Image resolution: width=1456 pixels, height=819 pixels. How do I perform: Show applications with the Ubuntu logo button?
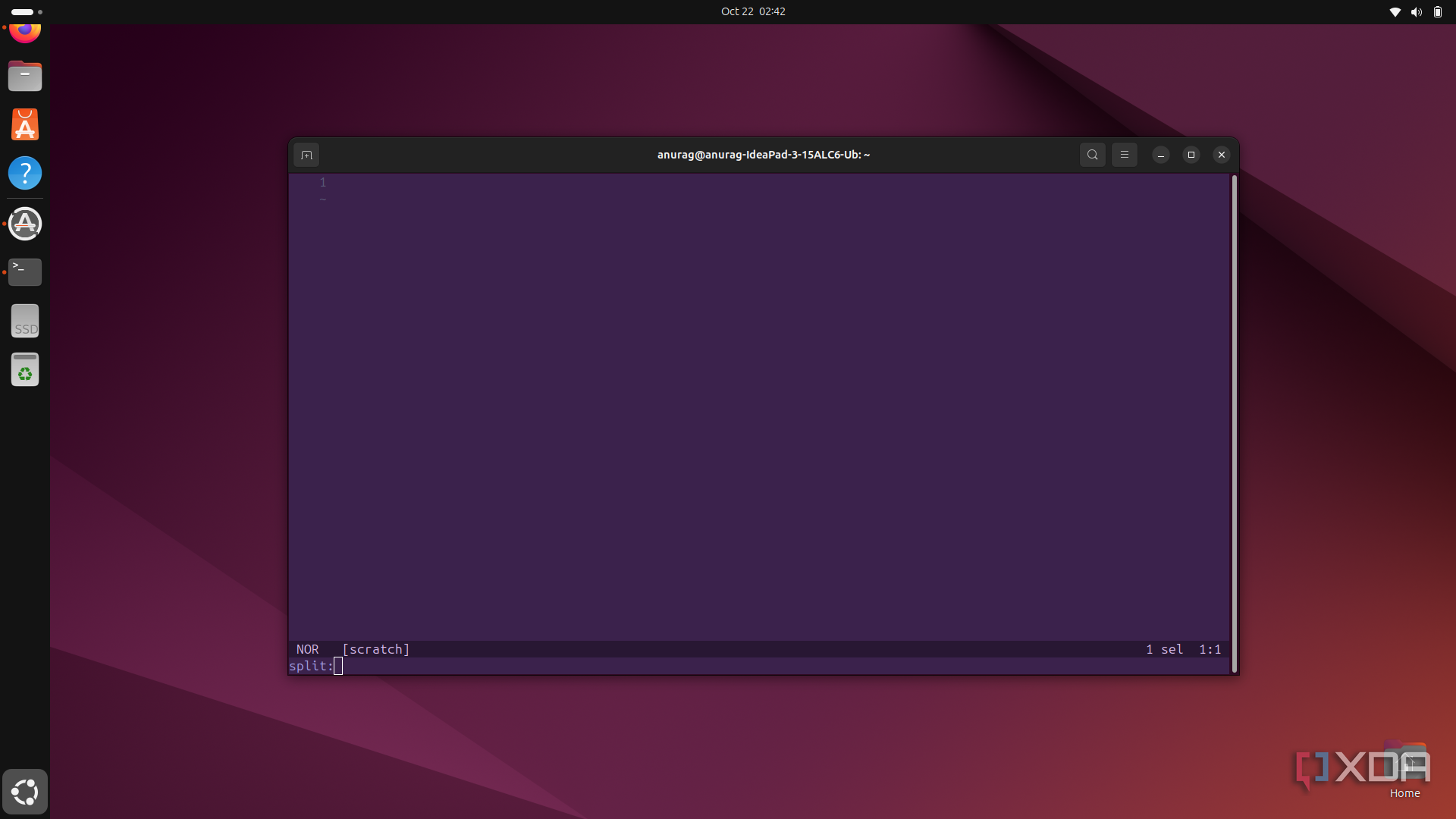pyautogui.click(x=25, y=792)
